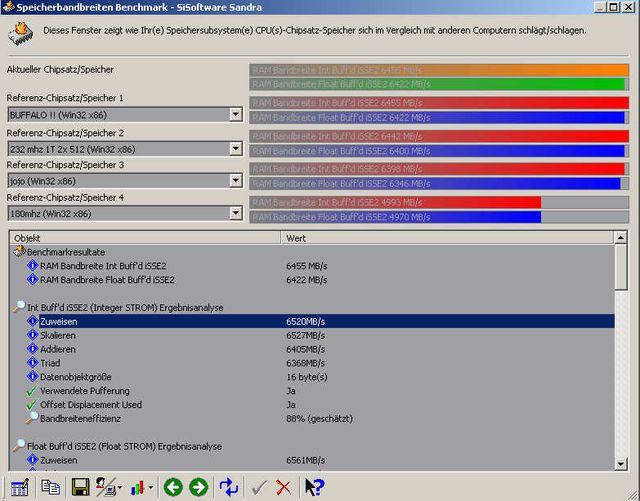
Task: Select the Offset Displacement Used row
Action: (312, 405)
